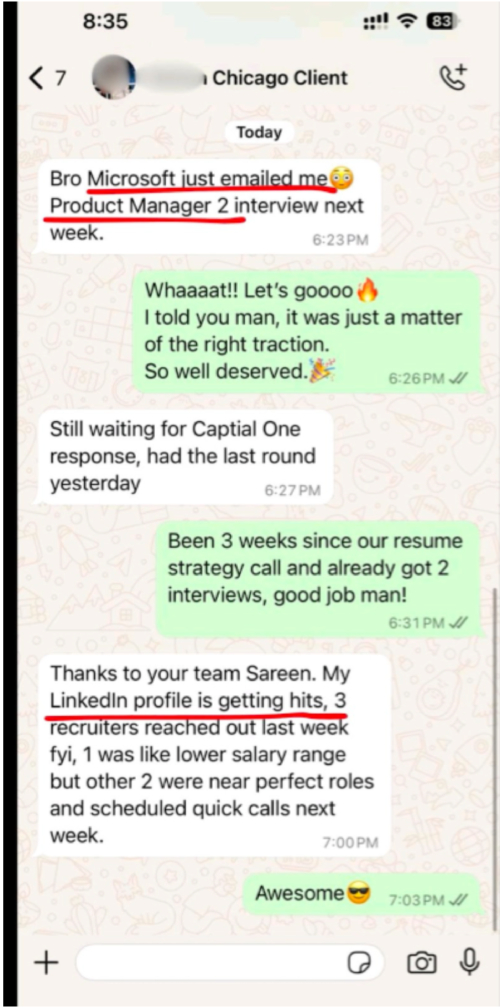Tap the Wi-Fi status icon
This screenshot has width=500, height=1008.
click(x=406, y=22)
